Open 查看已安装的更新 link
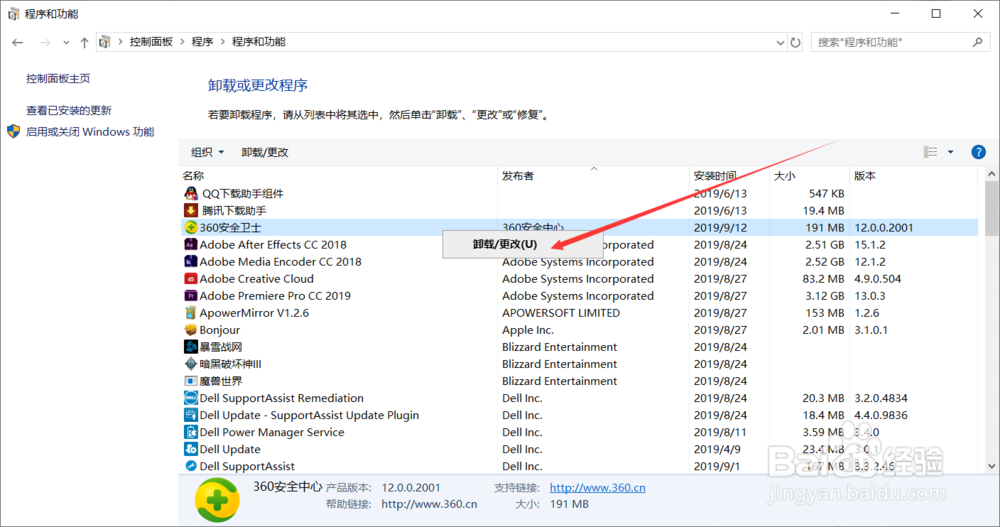The height and width of the screenshot is (527, 1000). [x=69, y=110]
